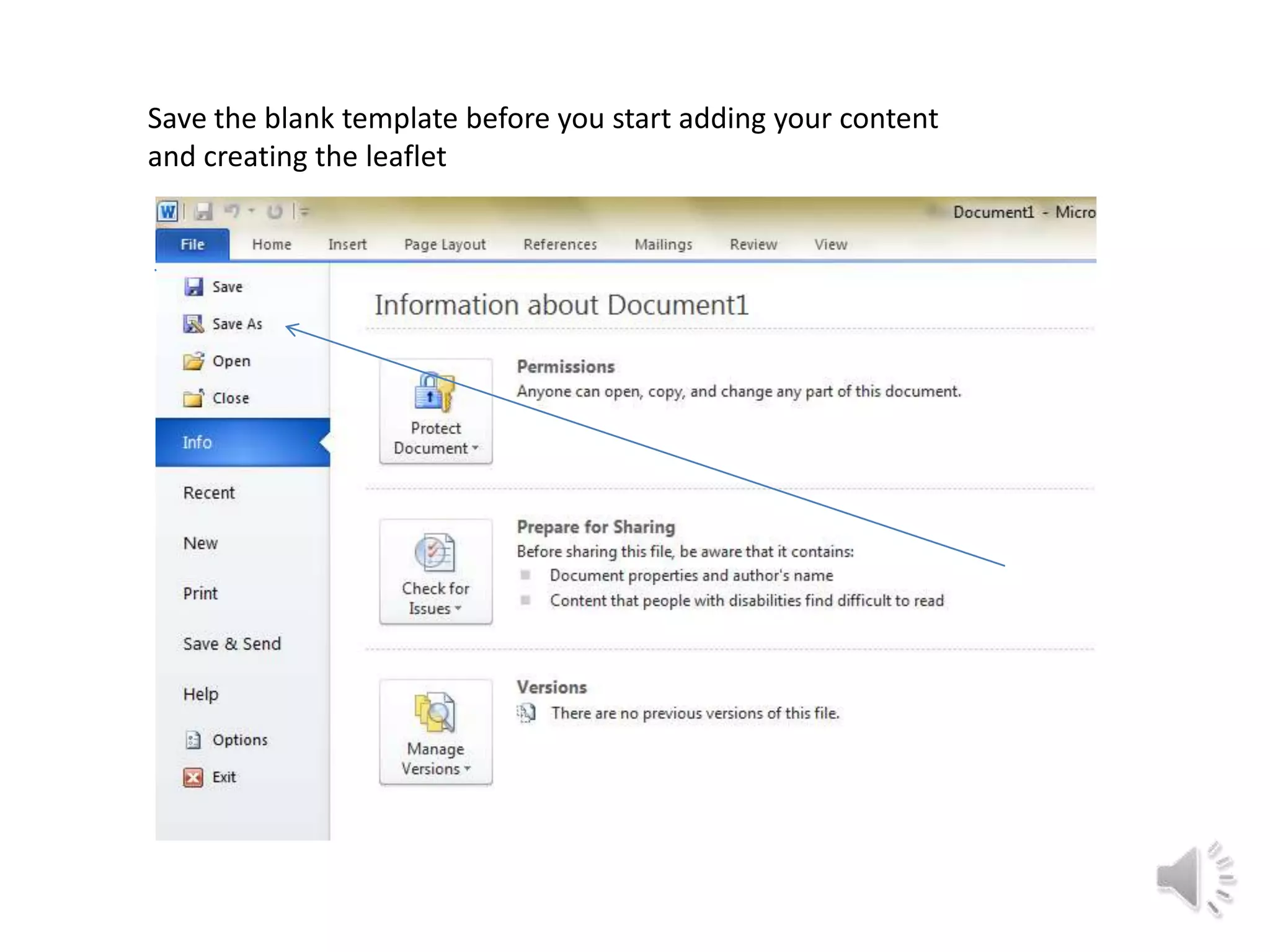Open the Undo history dropdown arrow
1270x952 pixels.
pyautogui.click(x=252, y=211)
